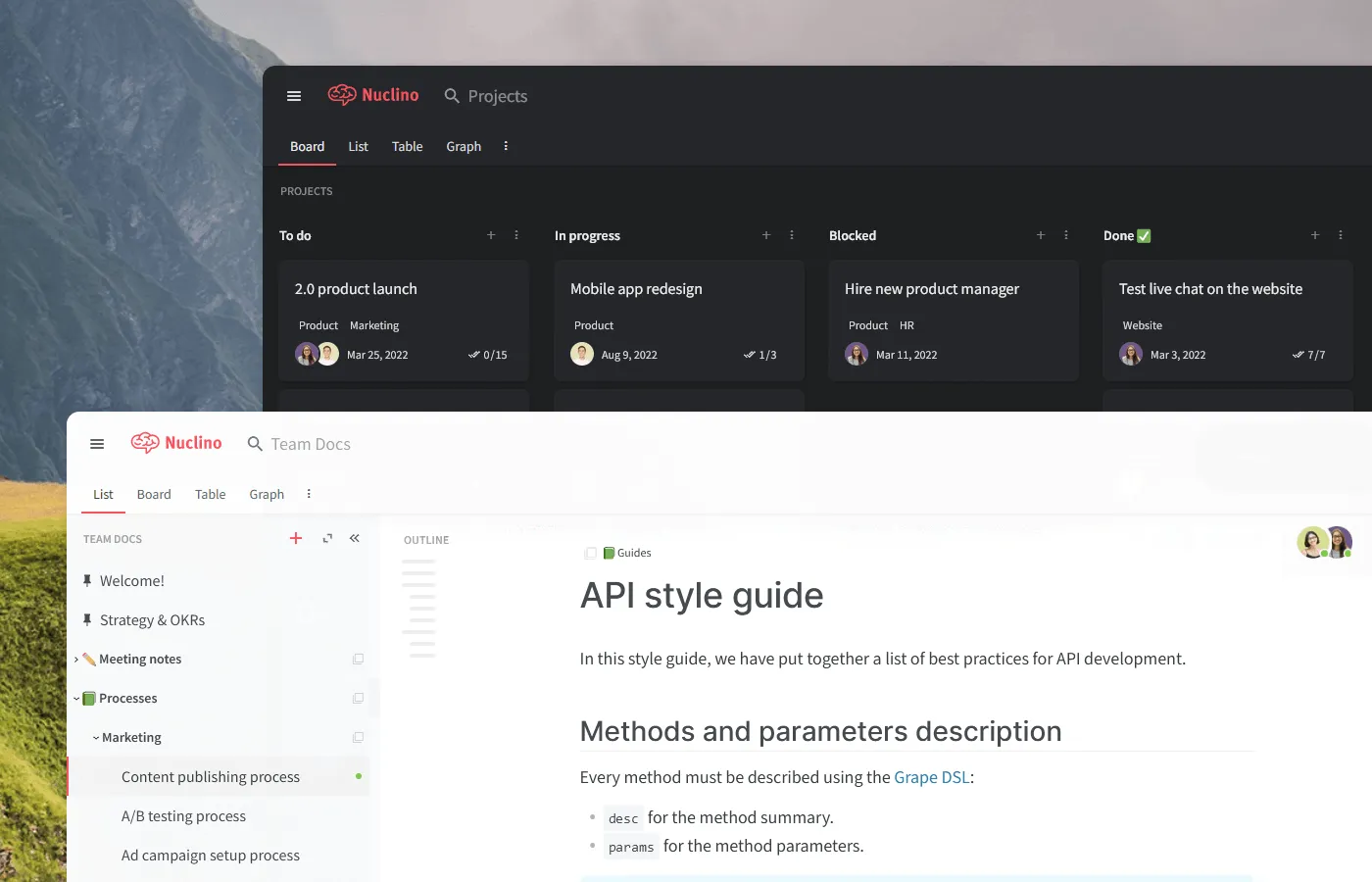Switch to List tab in Projects window
Screen dimensions: 1372x882
[358, 146]
